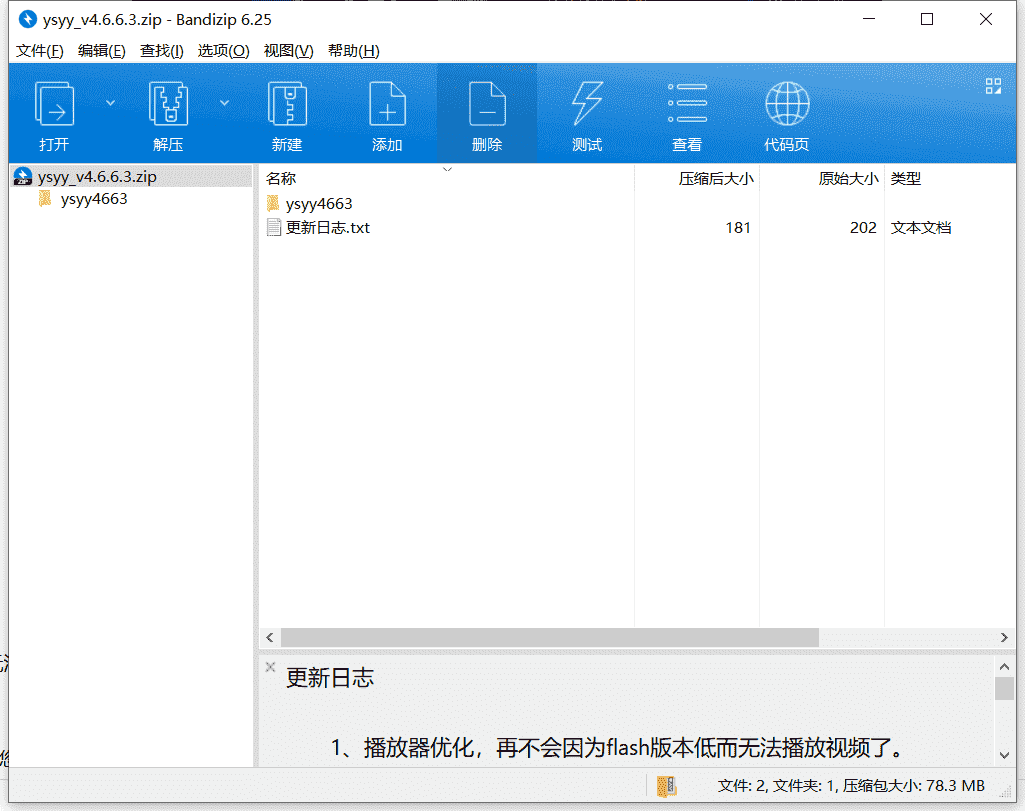Click the zip archive icon in tree root

point(23,176)
